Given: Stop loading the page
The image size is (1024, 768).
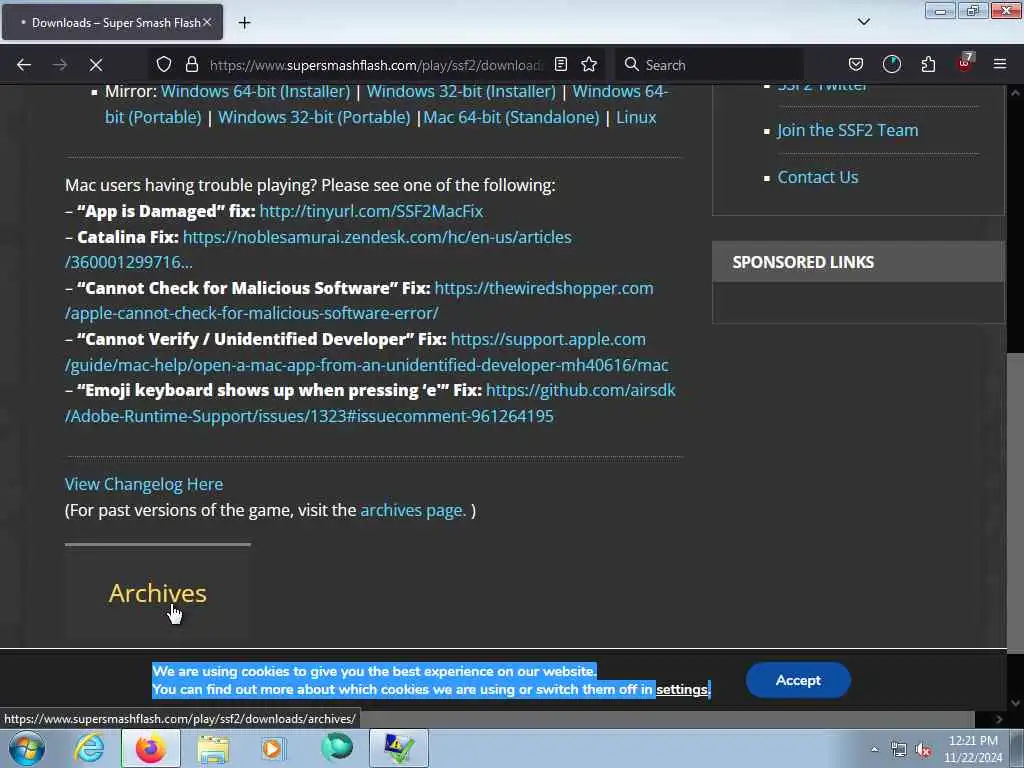Looking at the screenshot, I should click(96, 65).
